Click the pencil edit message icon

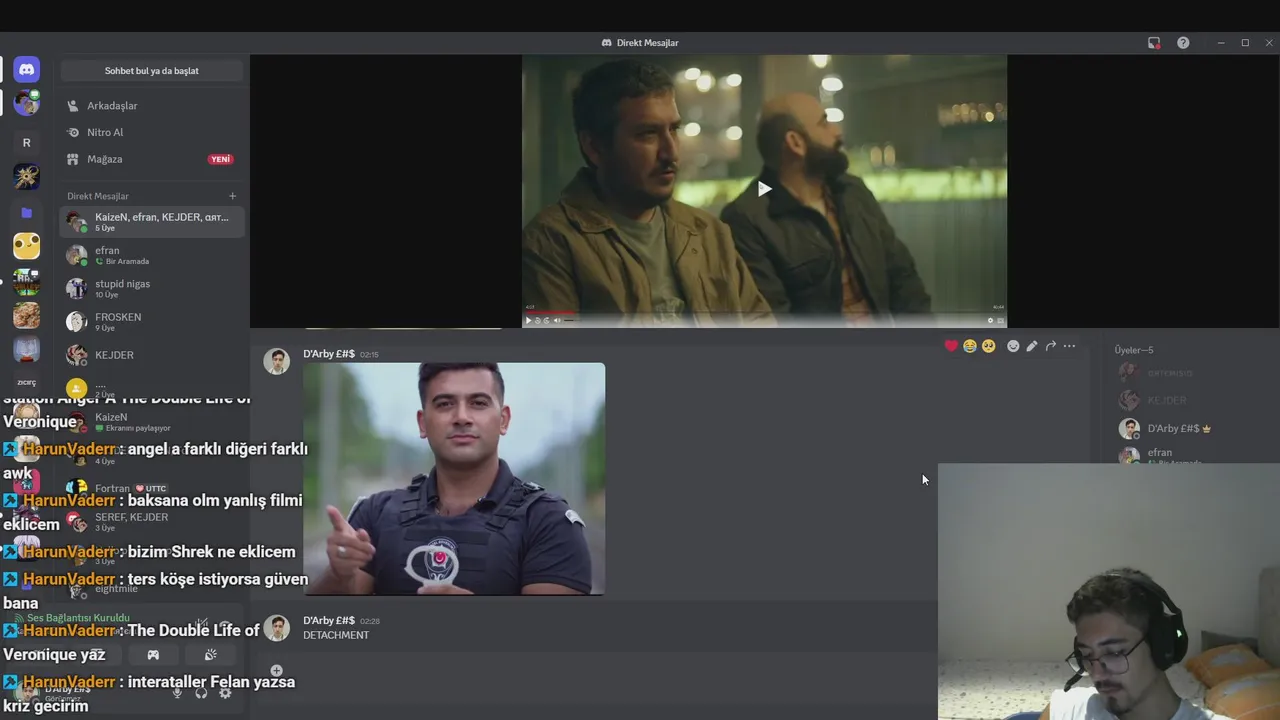click(1032, 346)
